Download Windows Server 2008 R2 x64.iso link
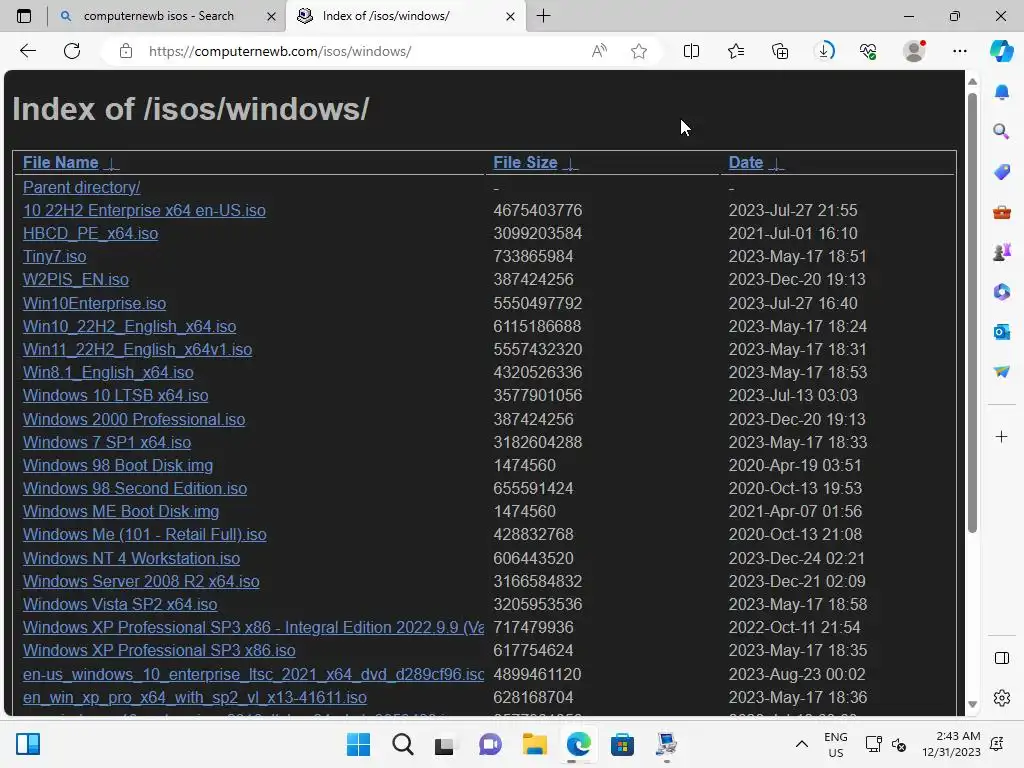 click(x=141, y=581)
